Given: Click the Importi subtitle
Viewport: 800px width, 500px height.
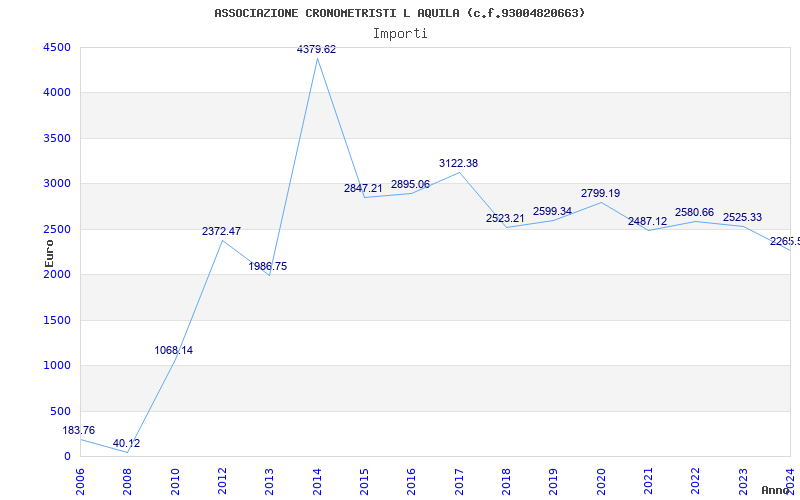Looking at the screenshot, I should pyautogui.click(x=400, y=34).
